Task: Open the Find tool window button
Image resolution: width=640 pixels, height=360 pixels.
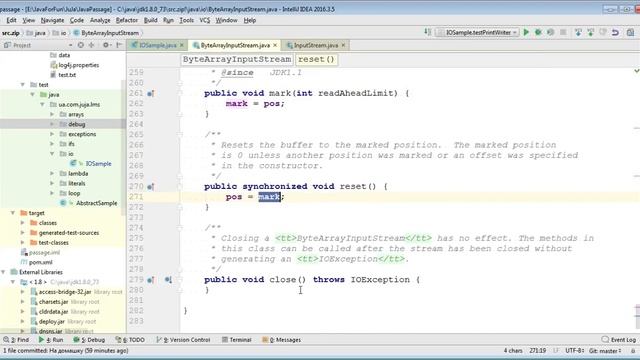Action: coord(16,340)
